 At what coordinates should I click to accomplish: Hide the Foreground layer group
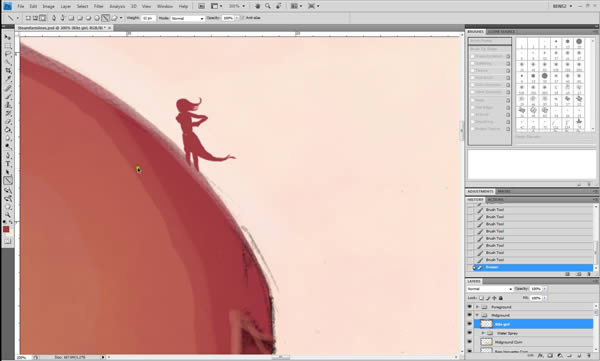[470, 307]
